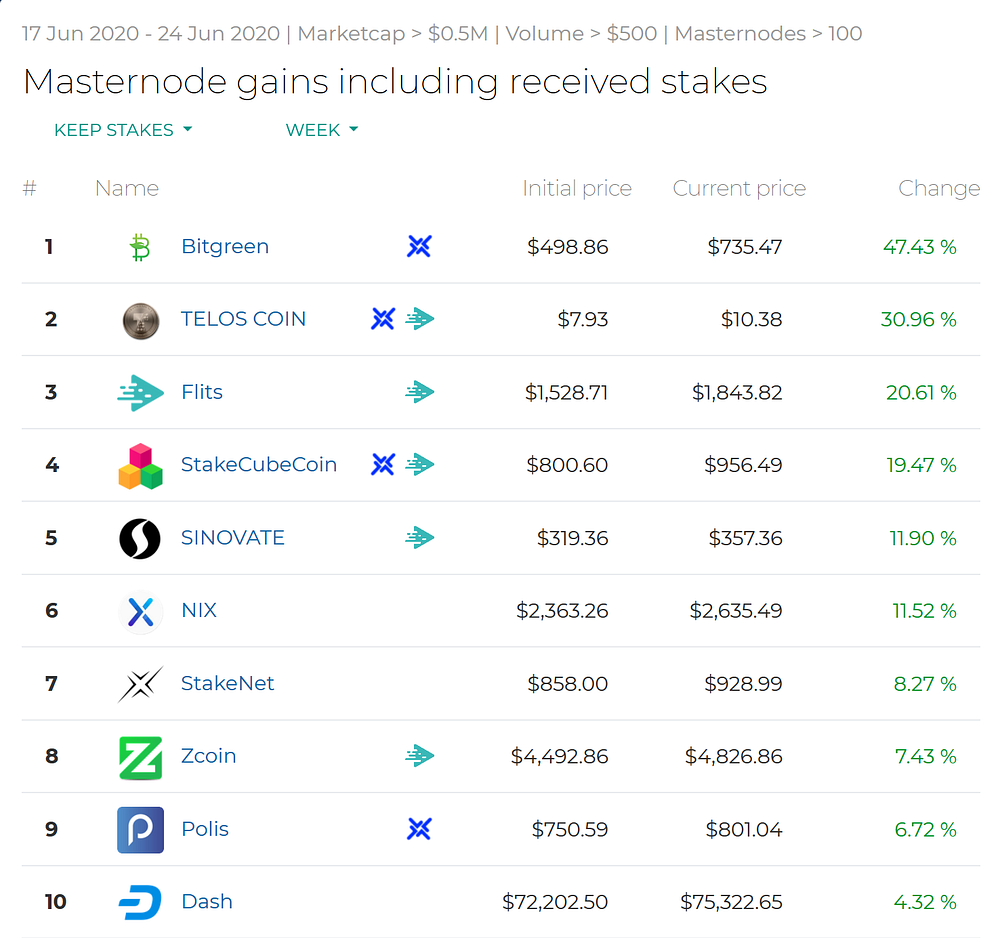Click the TELOS COIN round logo
This screenshot has height=938, width=1000.
140,320
